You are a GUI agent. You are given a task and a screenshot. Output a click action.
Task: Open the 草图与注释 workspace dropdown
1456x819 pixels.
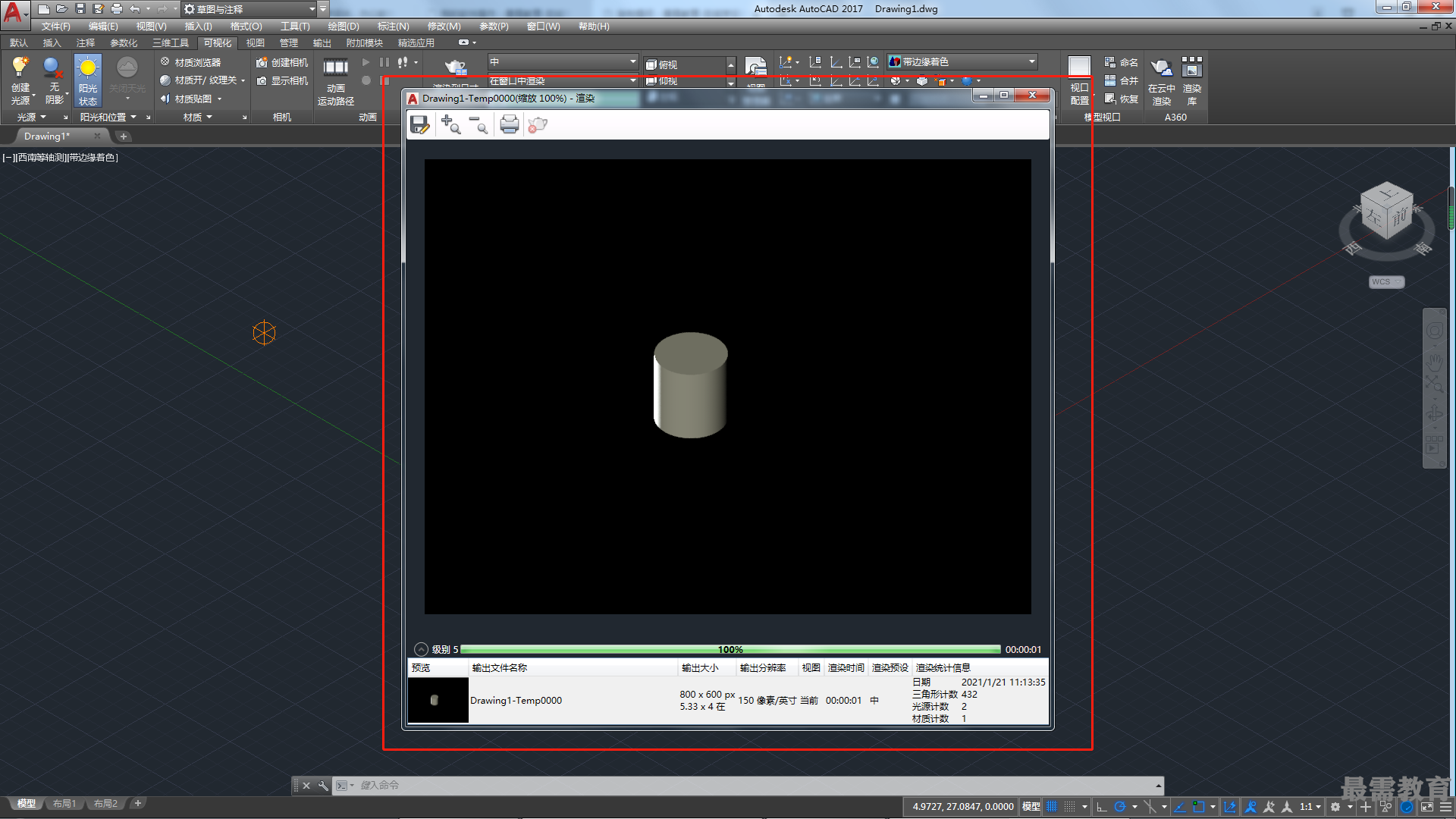pos(250,9)
